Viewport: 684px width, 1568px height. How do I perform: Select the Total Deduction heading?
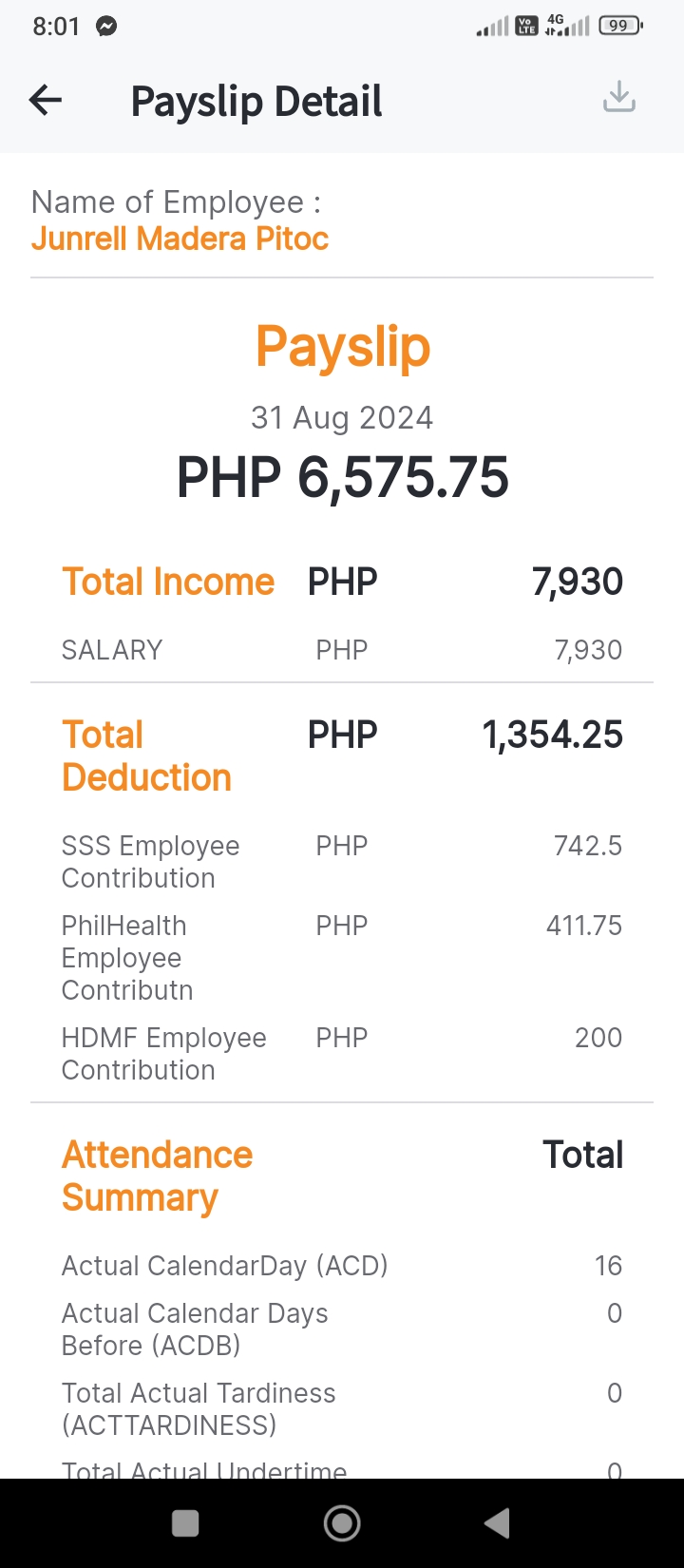pyautogui.click(x=146, y=755)
